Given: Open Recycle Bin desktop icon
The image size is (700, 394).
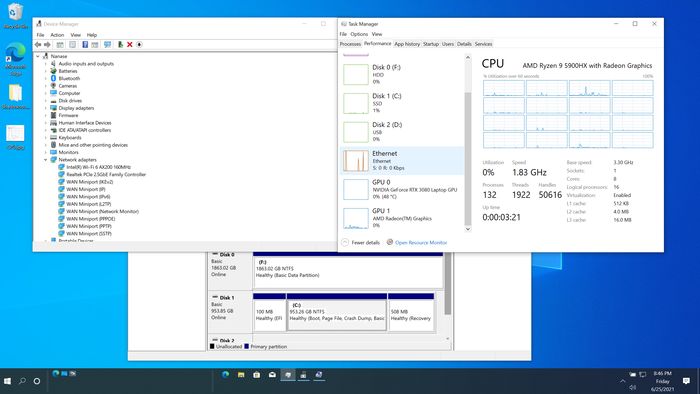Looking at the screenshot, I should click(x=16, y=16).
